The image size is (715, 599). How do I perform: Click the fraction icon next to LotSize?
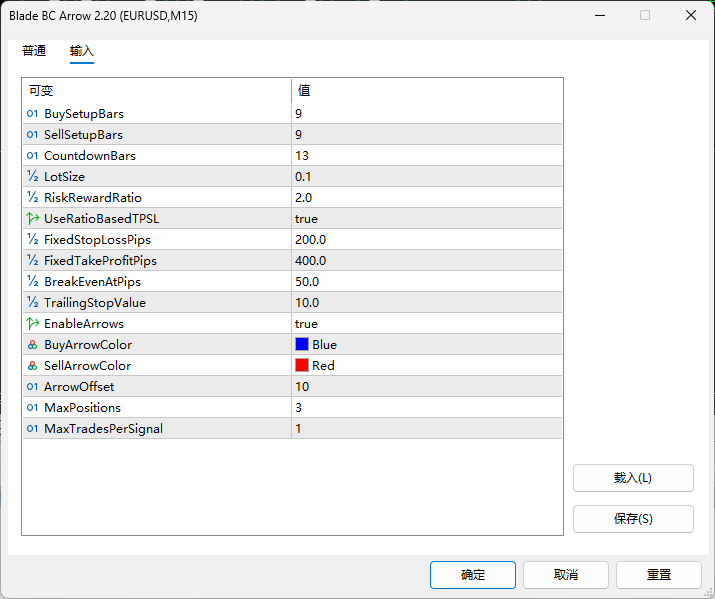33,177
